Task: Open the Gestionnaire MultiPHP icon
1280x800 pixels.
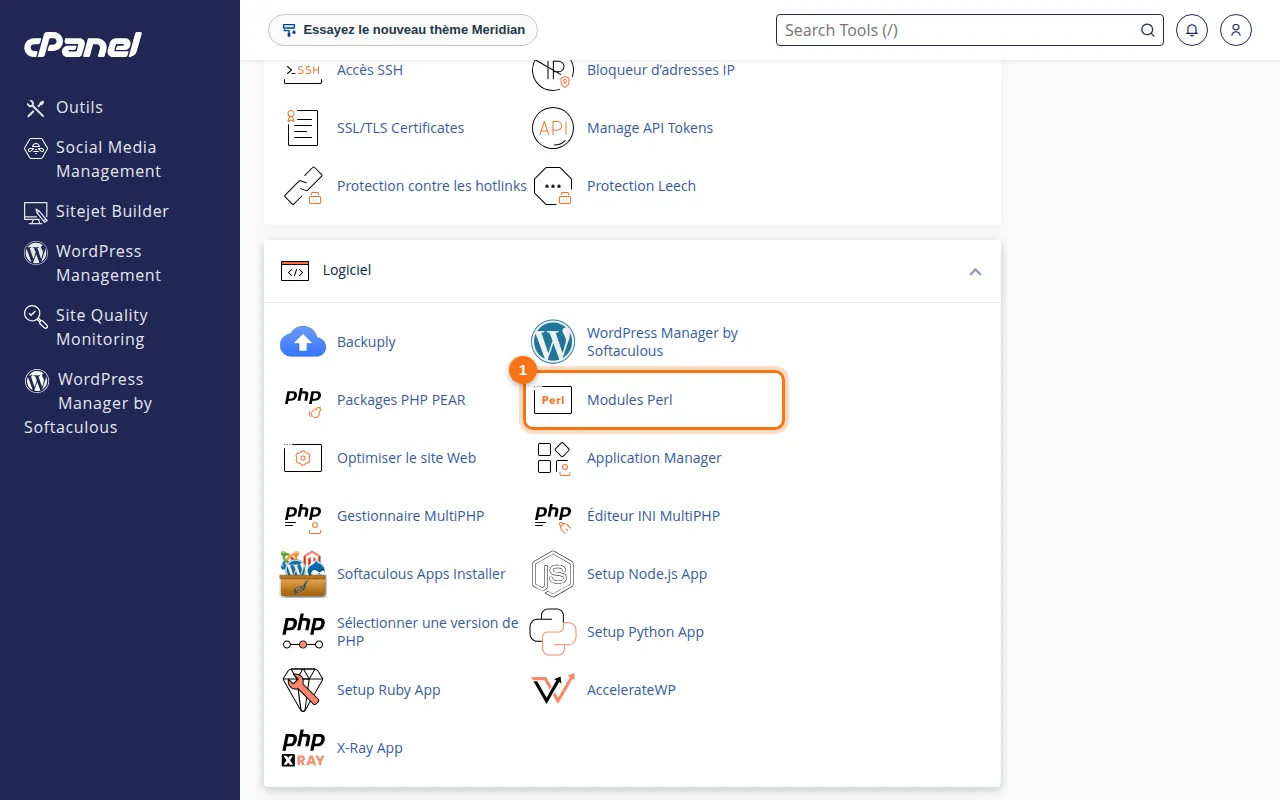Action: tap(303, 516)
